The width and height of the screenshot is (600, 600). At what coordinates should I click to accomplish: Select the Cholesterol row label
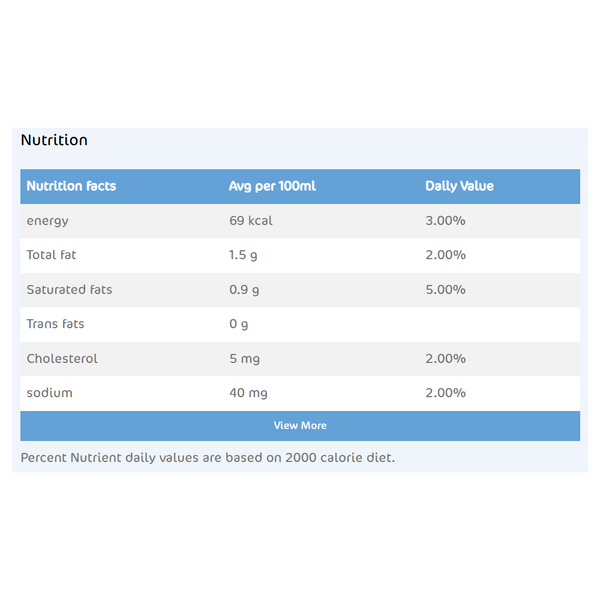[x=62, y=358]
